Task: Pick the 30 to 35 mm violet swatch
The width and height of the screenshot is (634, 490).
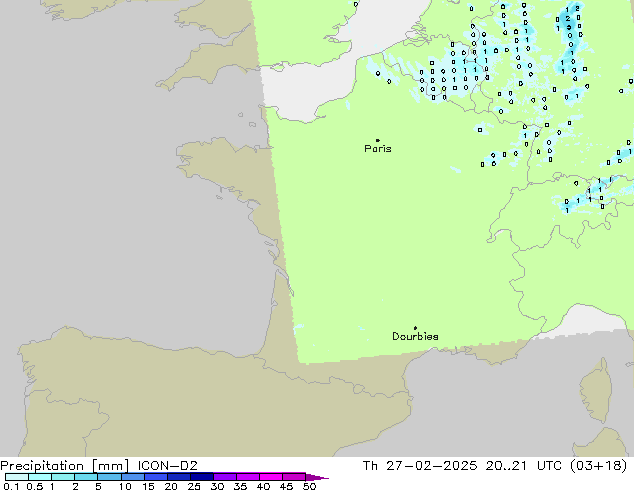Action: coord(225,477)
